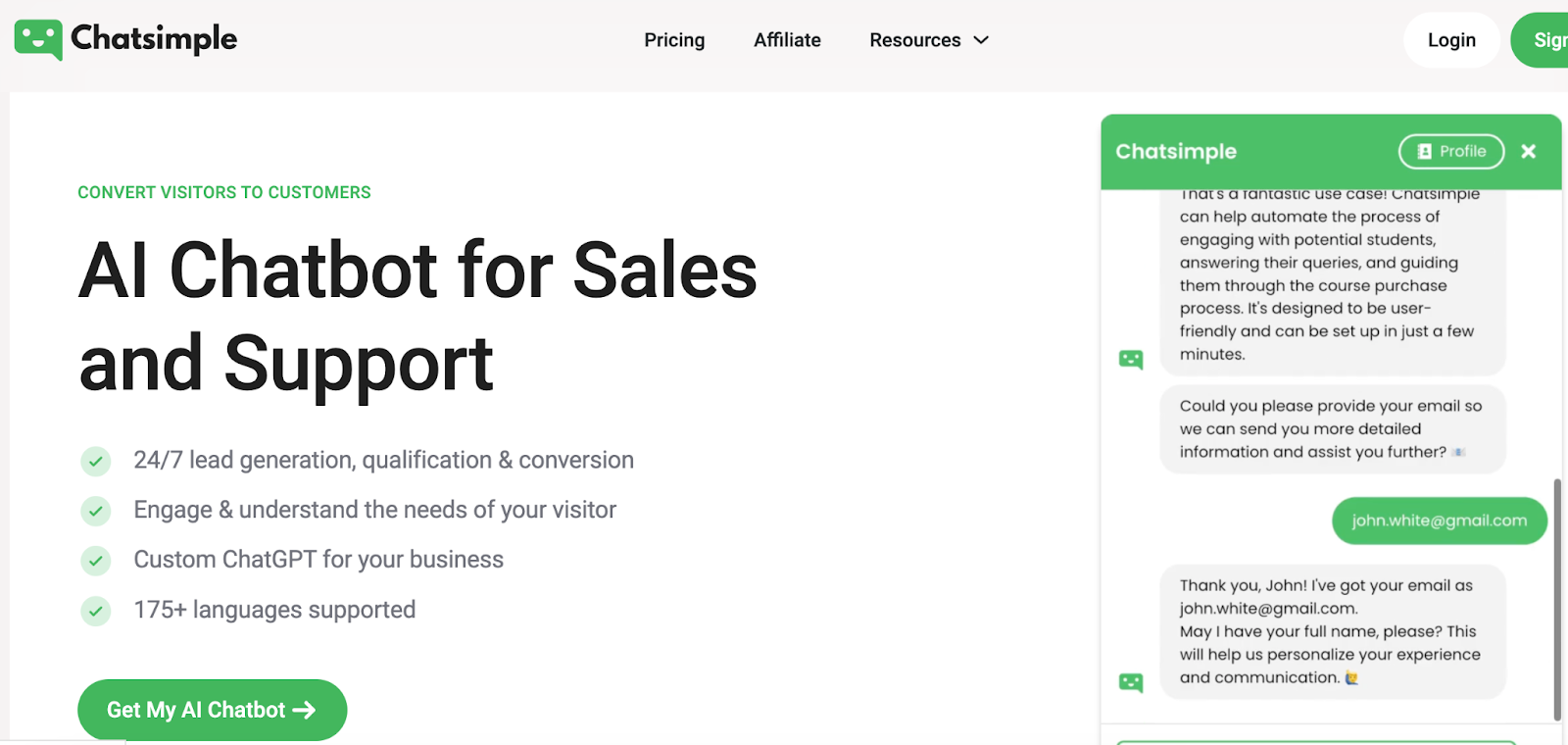Expand the Resources dropdown menu
The height and width of the screenshot is (745, 1568).
click(929, 40)
